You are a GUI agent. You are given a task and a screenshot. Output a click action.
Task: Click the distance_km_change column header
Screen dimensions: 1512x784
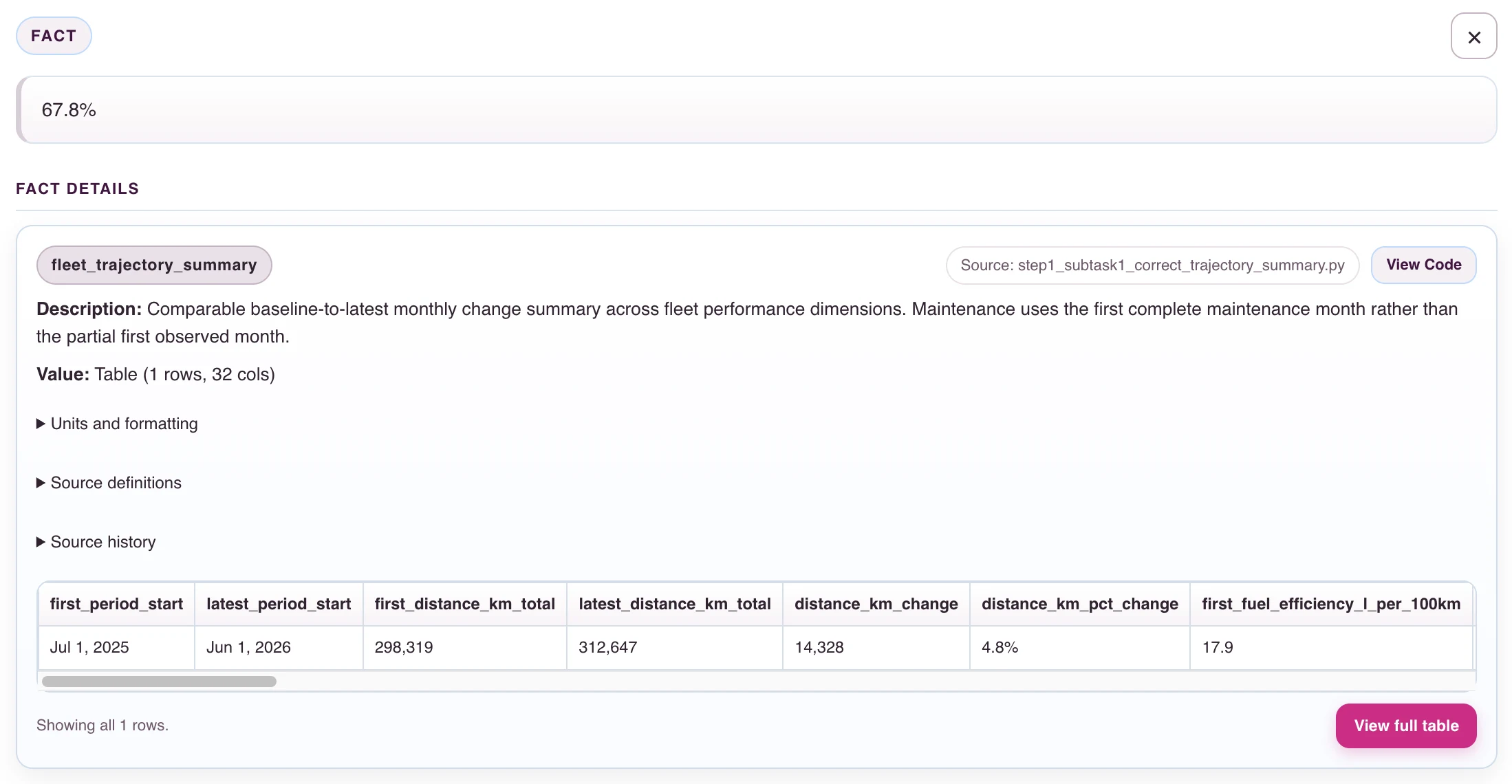tap(876, 604)
